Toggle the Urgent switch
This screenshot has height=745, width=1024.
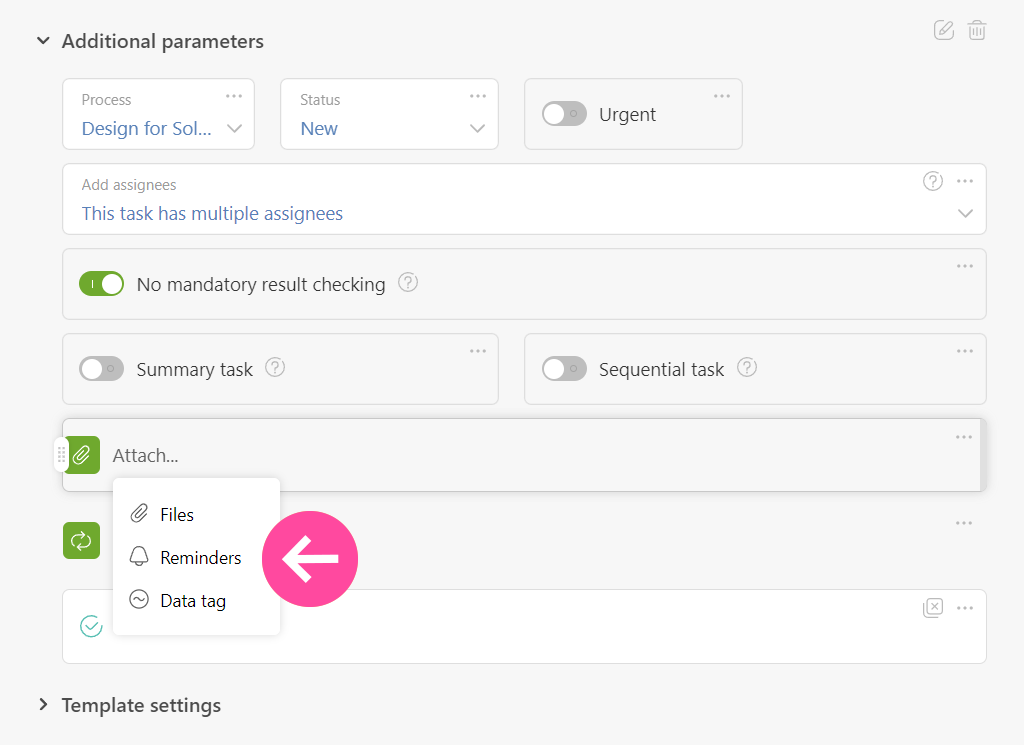click(x=564, y=114)
